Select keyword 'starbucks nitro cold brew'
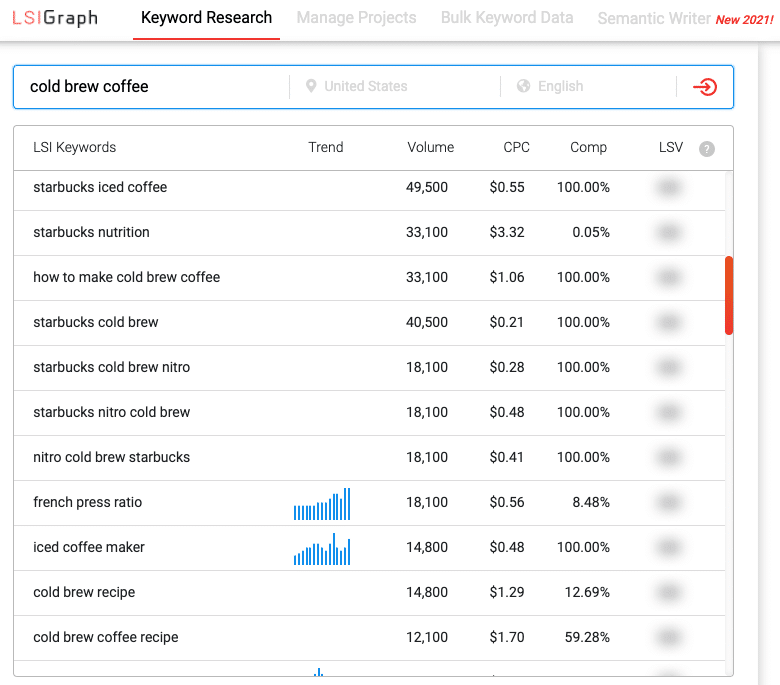 111,412
